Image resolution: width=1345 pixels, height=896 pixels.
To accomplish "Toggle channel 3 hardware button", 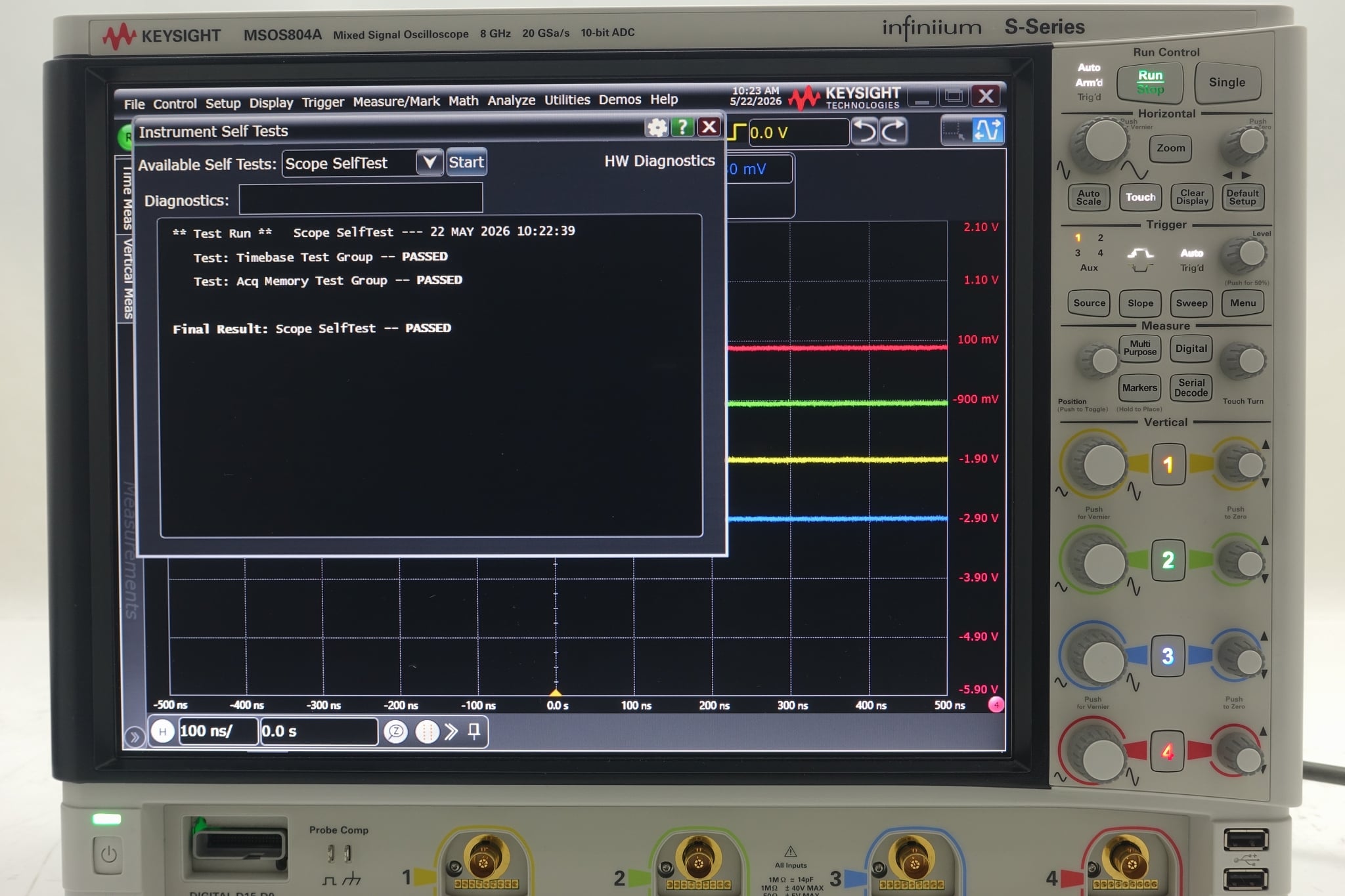I will pyautogui.click(x=1167, y=656).
